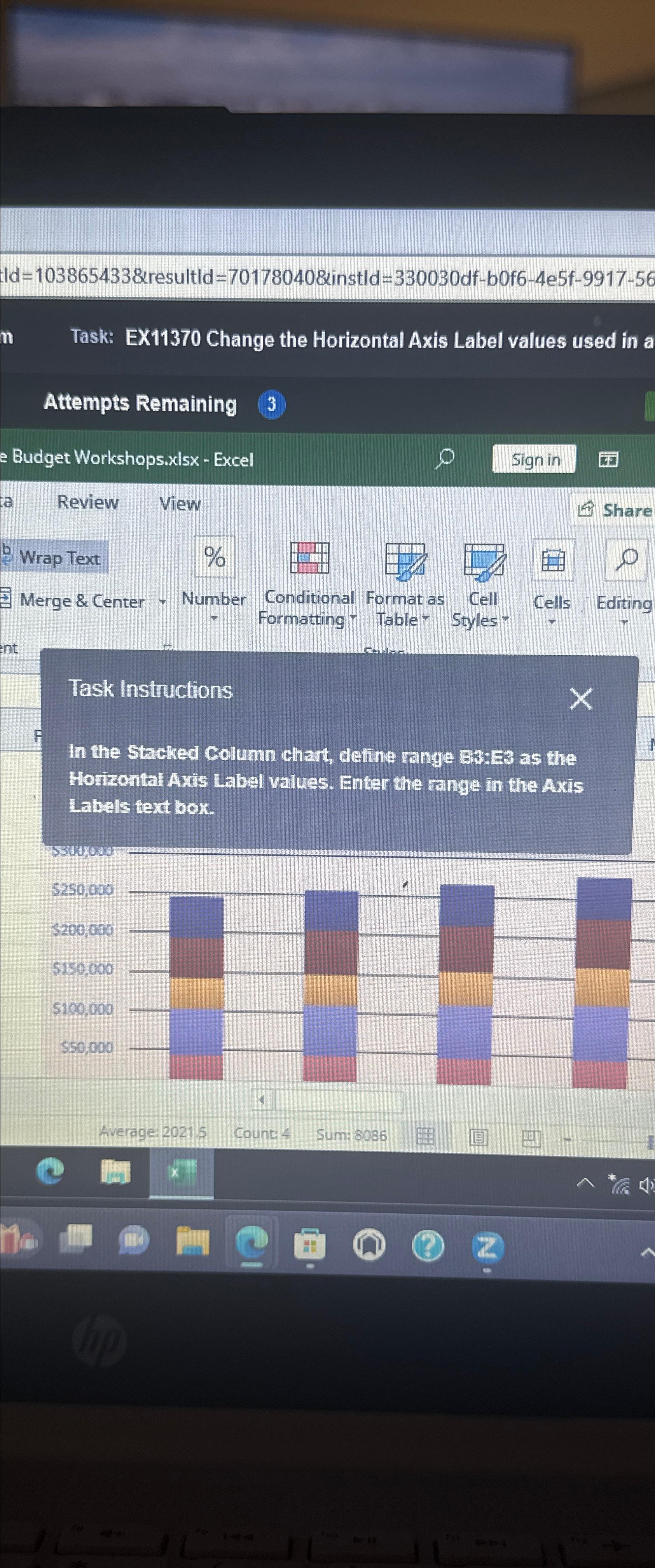Screen dimensions: 655x1568
Task: Switch to the Review ribbon tab
Action: (x=87, y=502)
